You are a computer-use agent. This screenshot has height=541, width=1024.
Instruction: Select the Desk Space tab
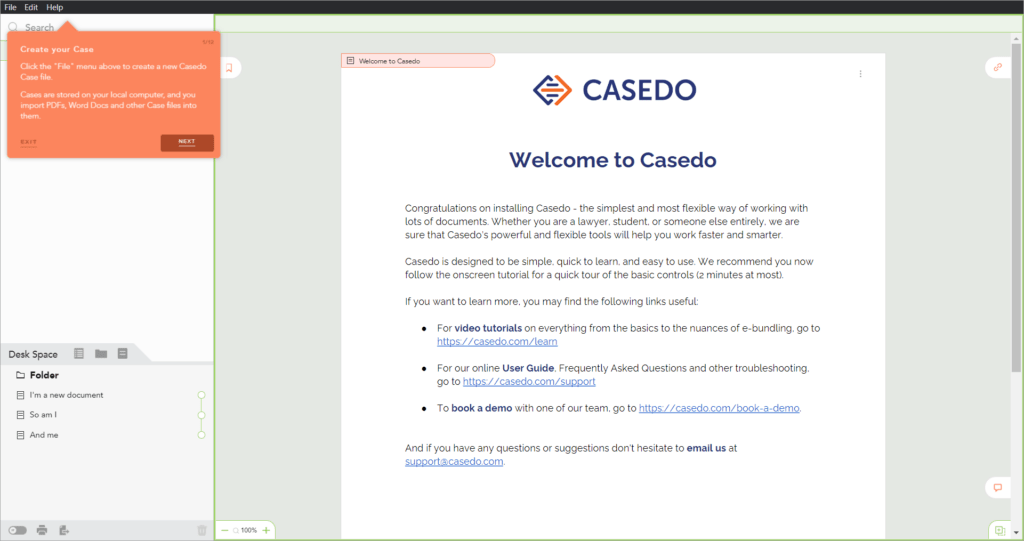(33, 354)
